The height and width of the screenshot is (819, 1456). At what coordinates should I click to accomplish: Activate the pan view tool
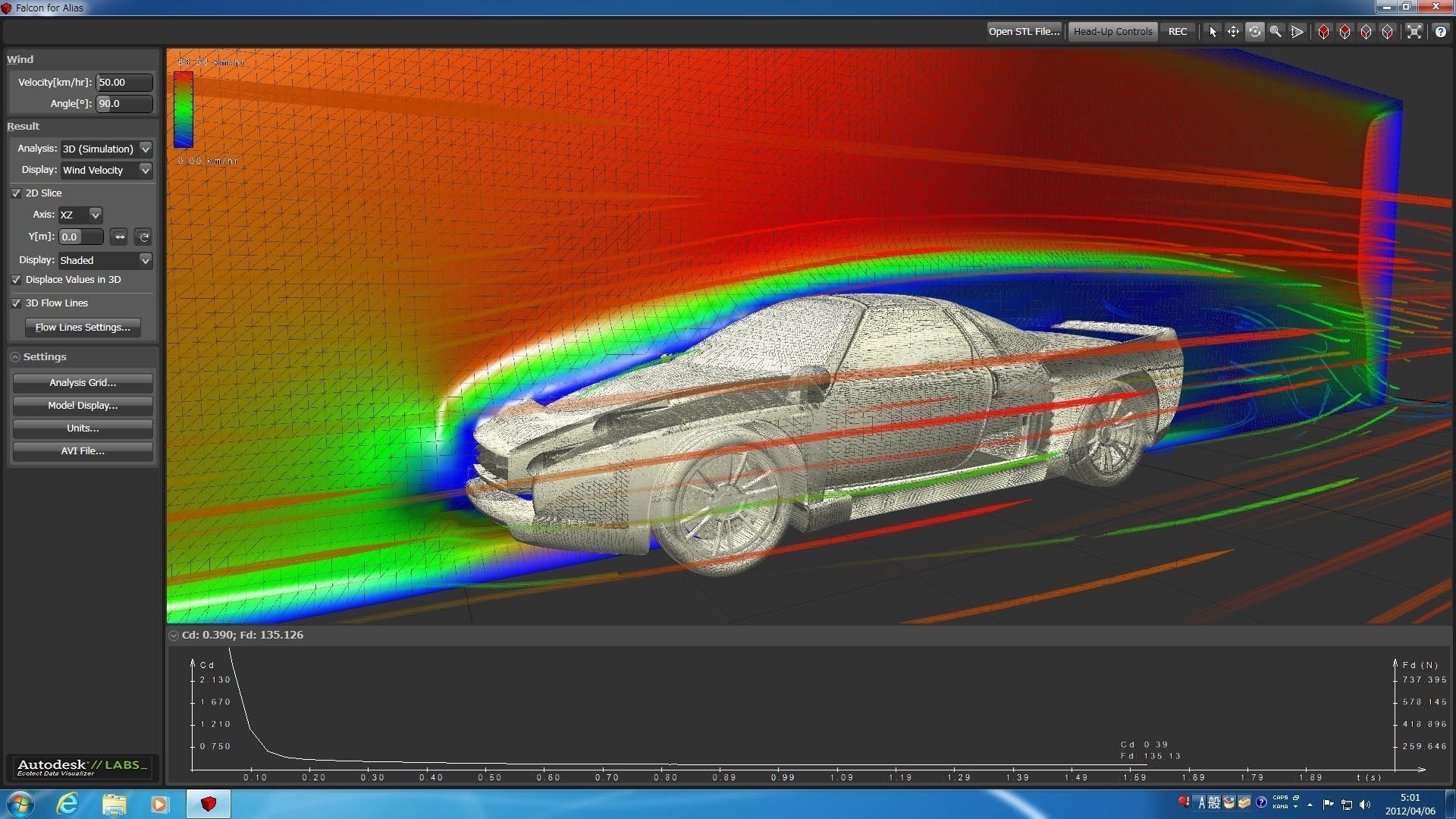tap(1234, 32)
